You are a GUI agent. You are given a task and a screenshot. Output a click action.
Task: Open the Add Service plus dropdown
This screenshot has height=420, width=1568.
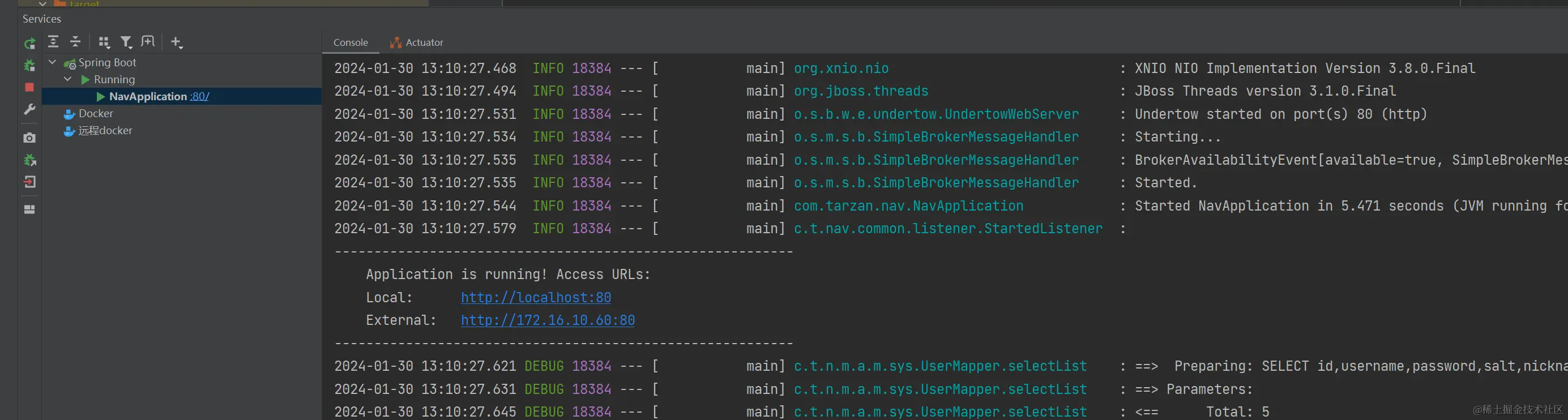pyautogui.click(x=177, y=42)
